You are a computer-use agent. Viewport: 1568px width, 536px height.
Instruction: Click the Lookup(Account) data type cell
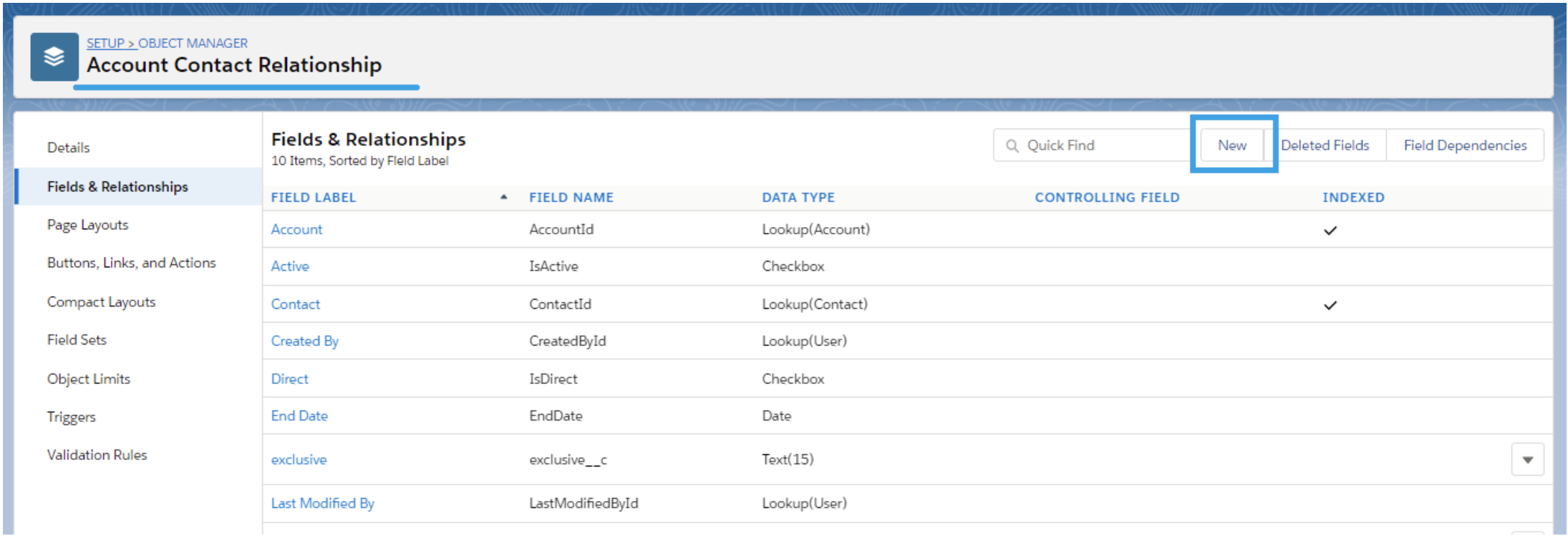pyautogui.click(x=816, y=229)
